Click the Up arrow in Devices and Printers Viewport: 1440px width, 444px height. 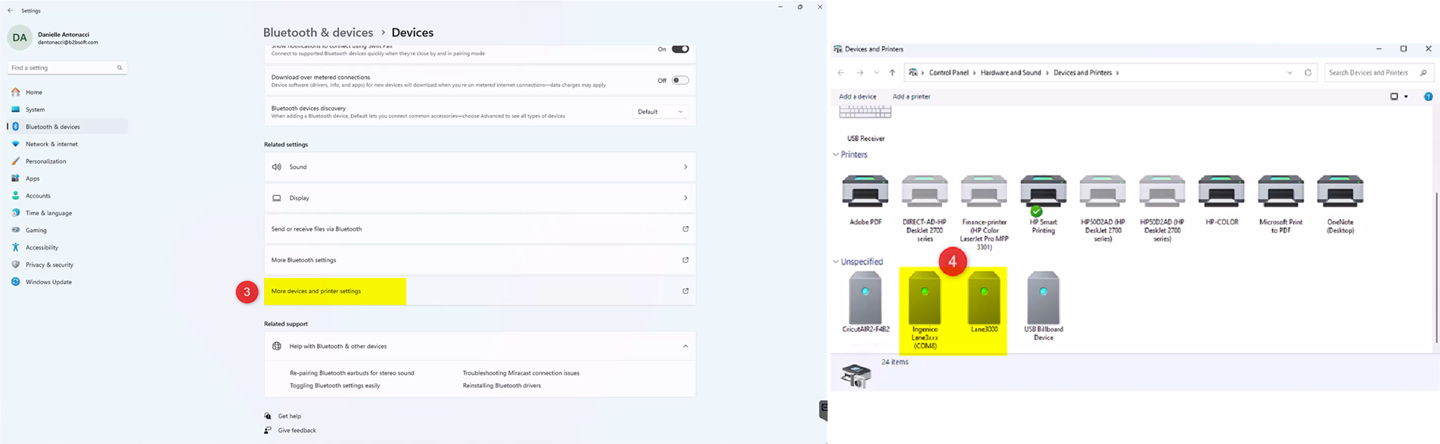click(892, 72)
